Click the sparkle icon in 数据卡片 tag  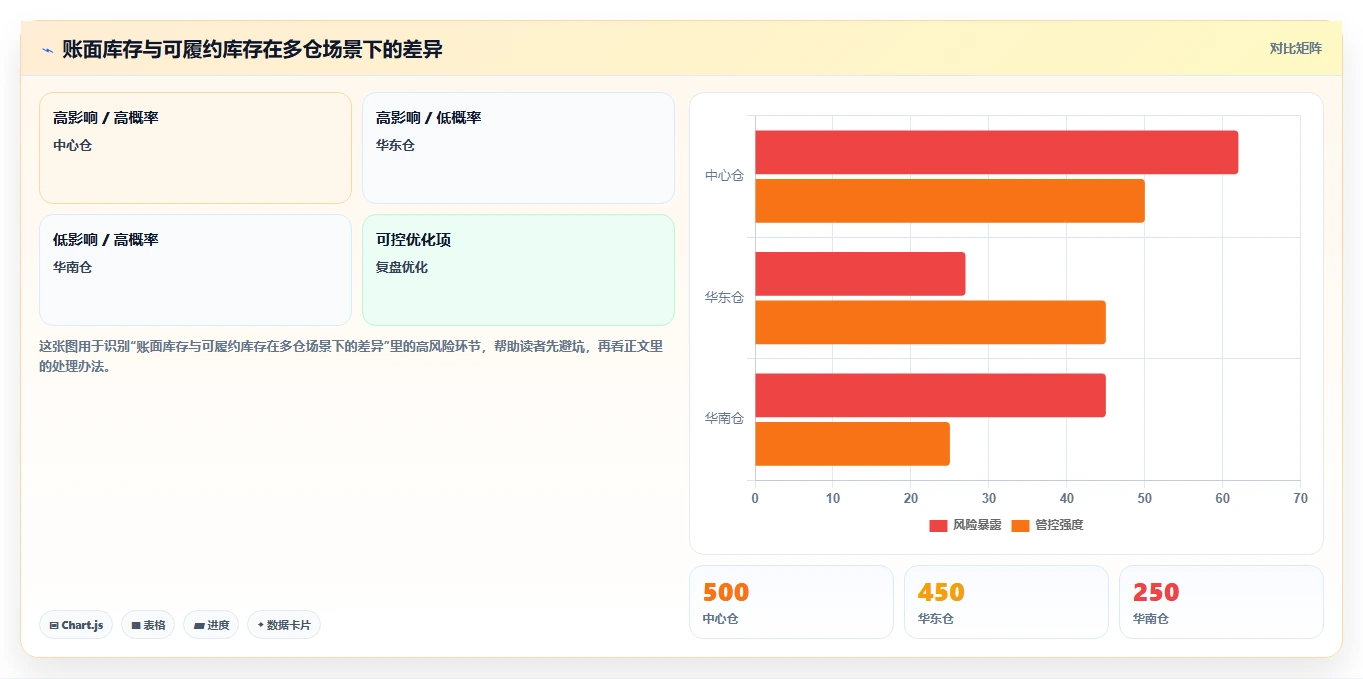click(261, 625)
